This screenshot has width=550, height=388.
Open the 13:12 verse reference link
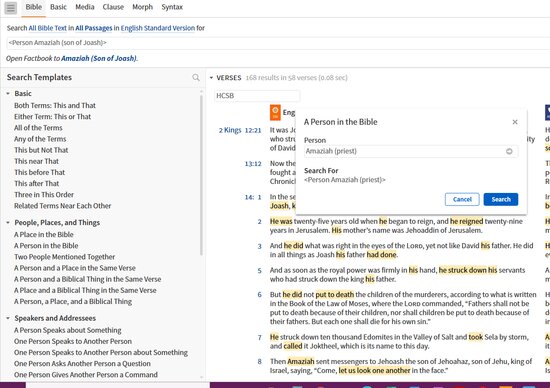click(253, 163)
